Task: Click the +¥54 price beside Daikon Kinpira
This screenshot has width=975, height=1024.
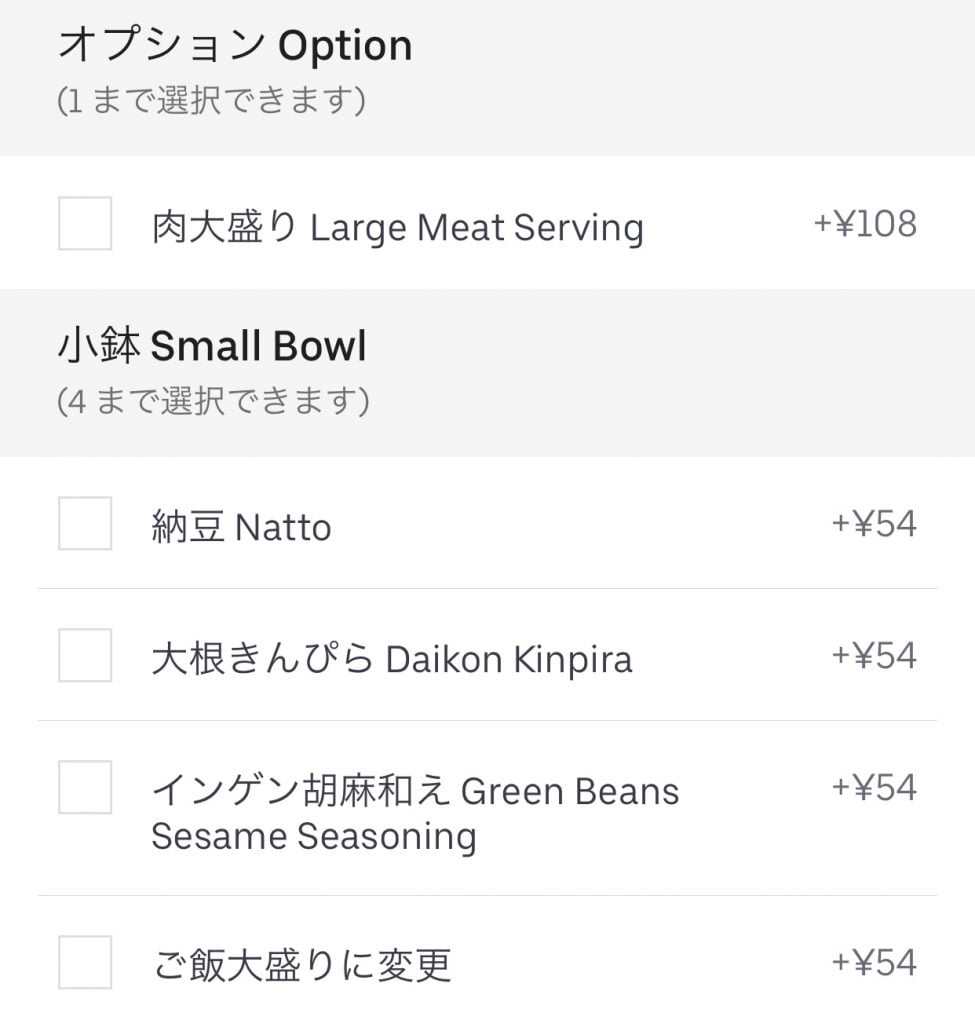Action: (x=873, y=656)
